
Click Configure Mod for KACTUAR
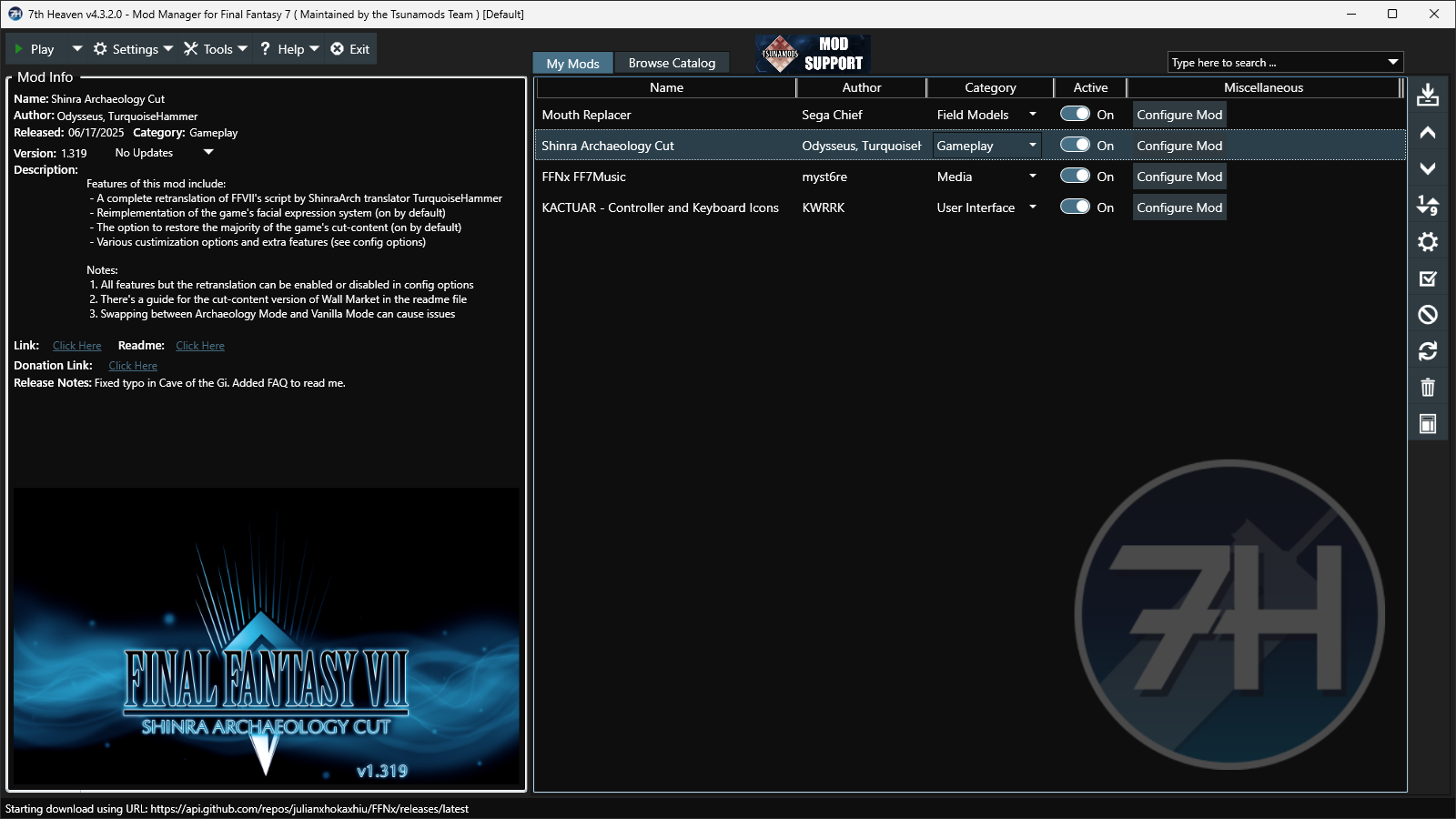coord(1179,207)
